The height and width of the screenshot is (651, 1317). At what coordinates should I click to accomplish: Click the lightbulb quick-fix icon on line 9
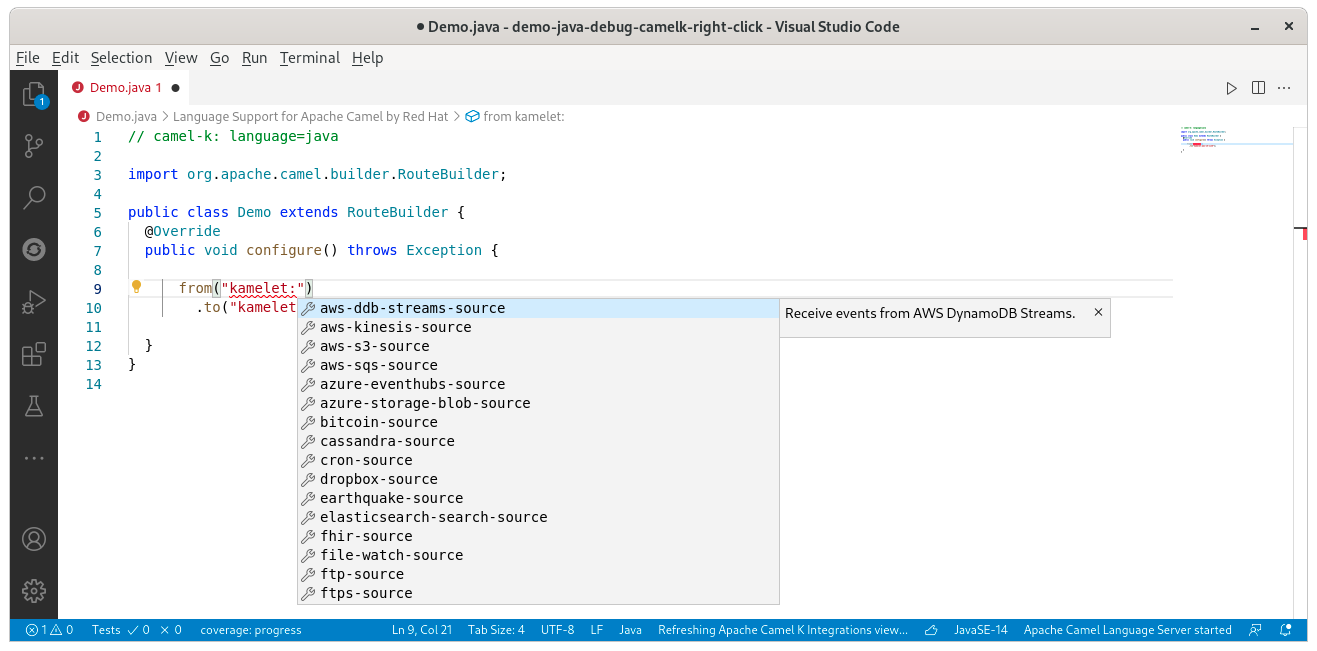(x=138, y=288)
